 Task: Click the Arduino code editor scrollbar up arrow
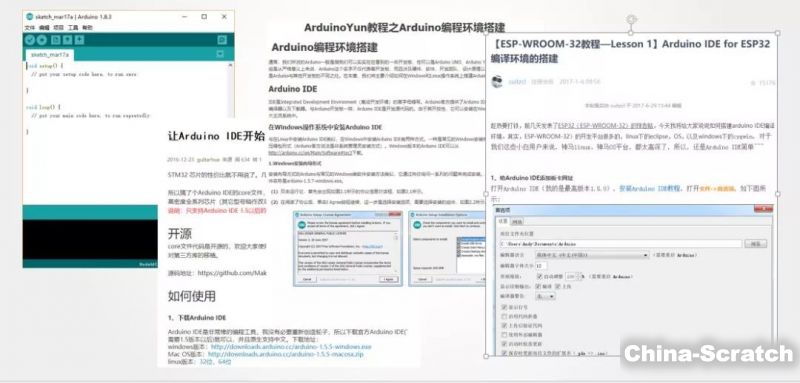(231, 65)
